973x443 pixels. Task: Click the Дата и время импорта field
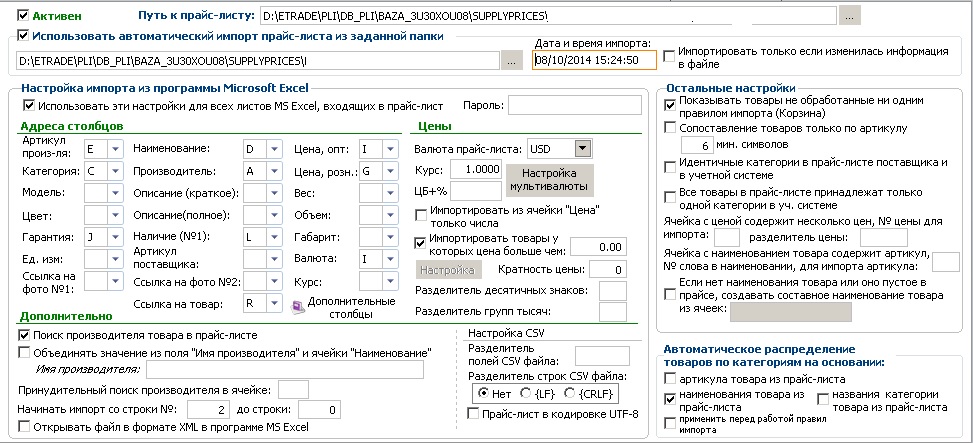(x=594, y=60)
